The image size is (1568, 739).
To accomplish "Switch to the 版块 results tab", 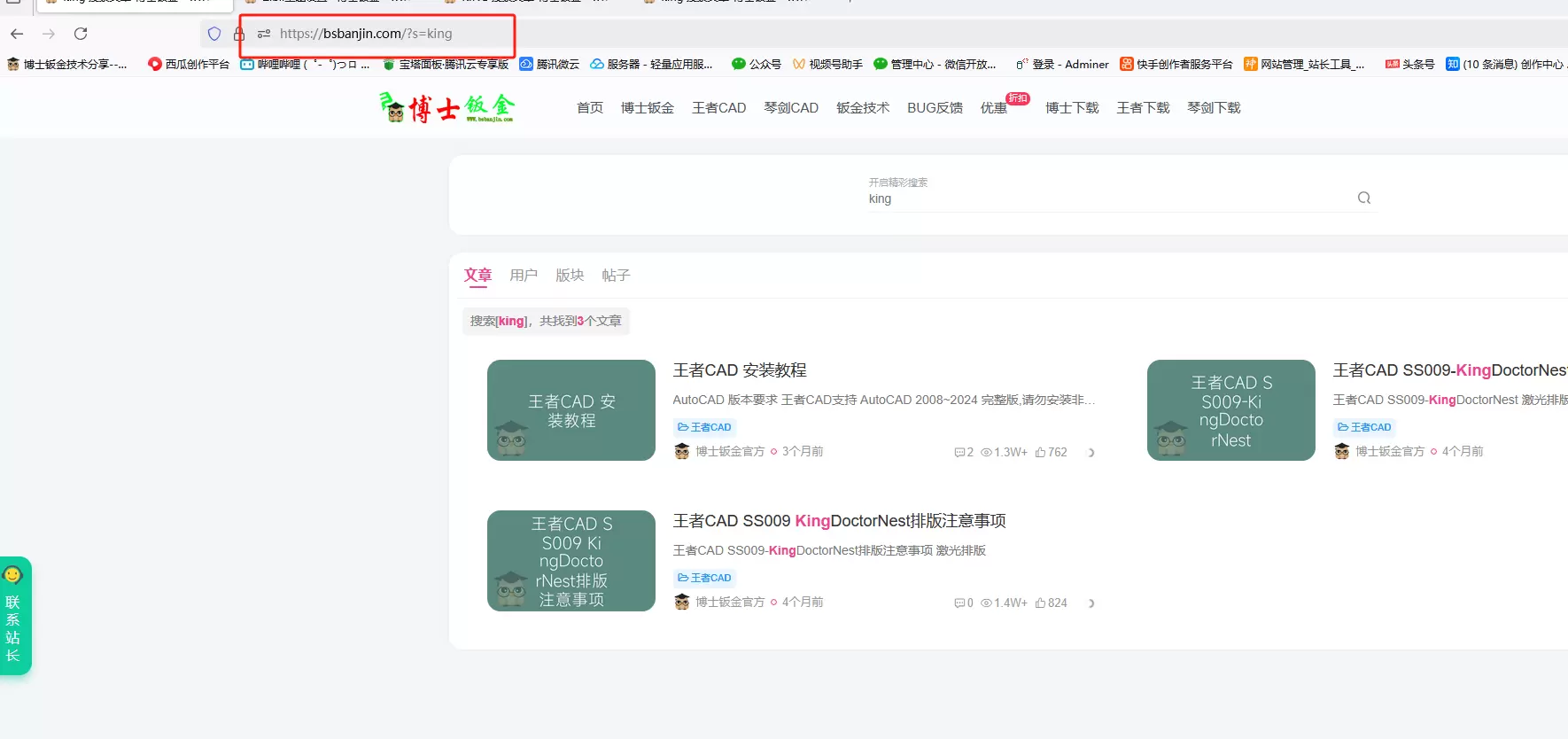I will tap(570, 276).
